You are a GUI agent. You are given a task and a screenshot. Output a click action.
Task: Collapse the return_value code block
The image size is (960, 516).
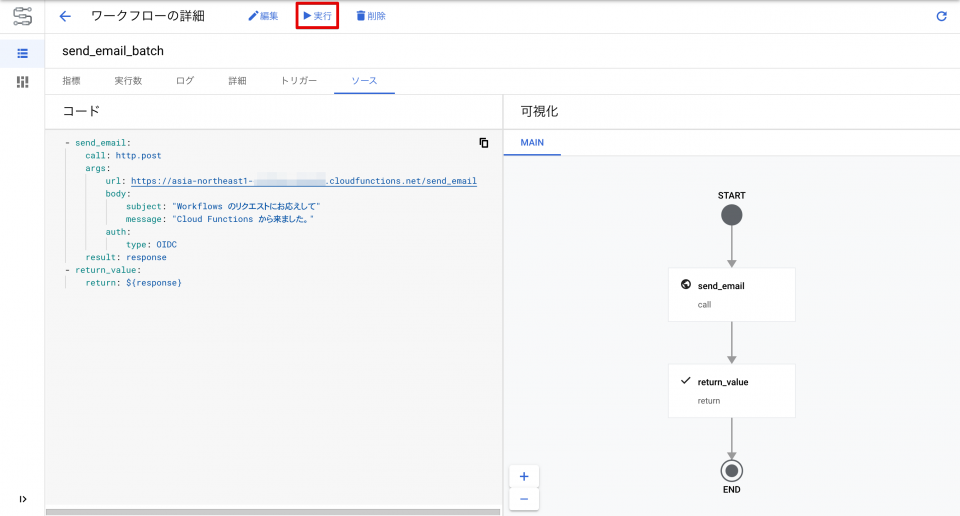pos(67,270)
